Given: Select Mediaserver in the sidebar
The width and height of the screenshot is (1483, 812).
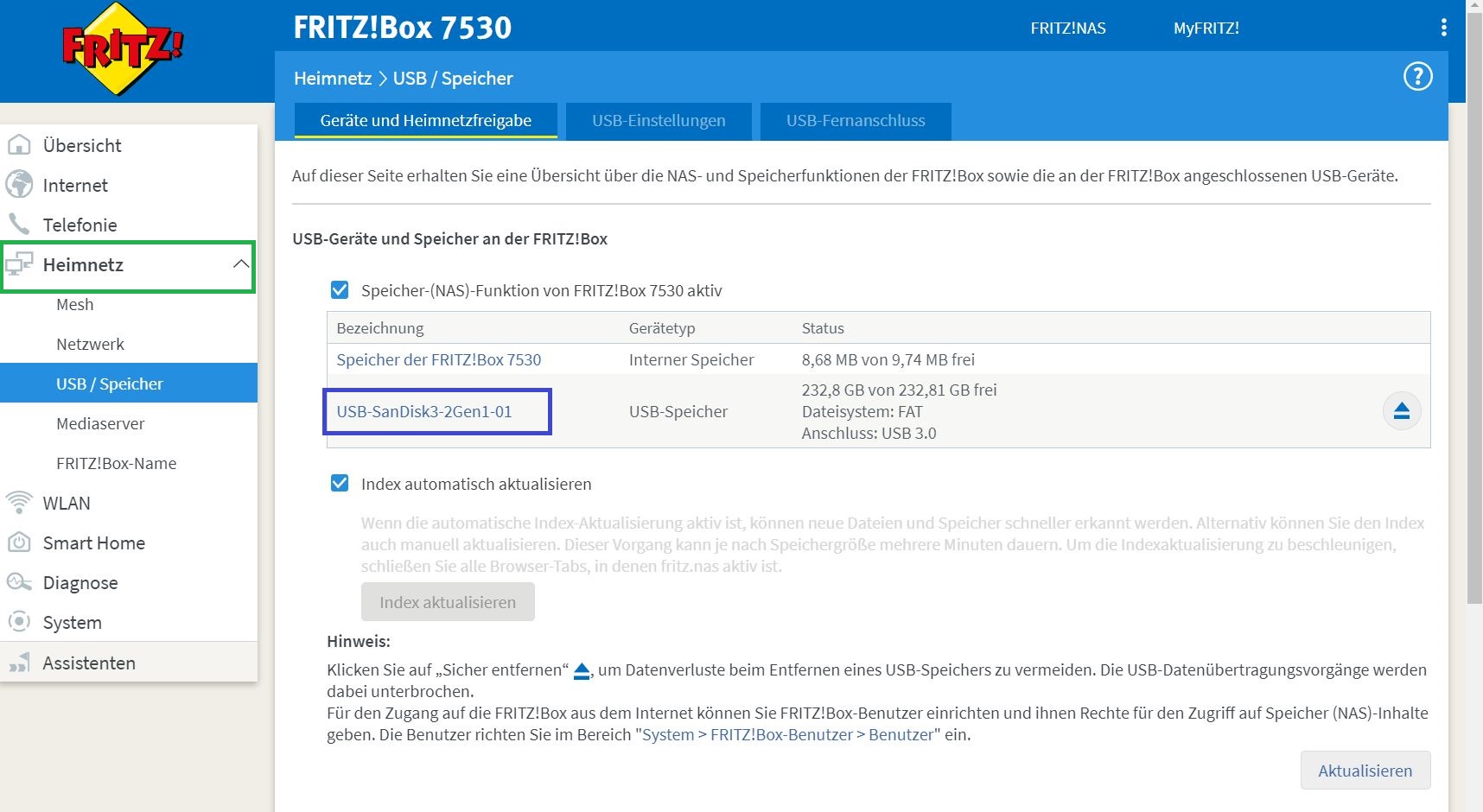Looking at the screenshot, I should [x=100, y=423].
